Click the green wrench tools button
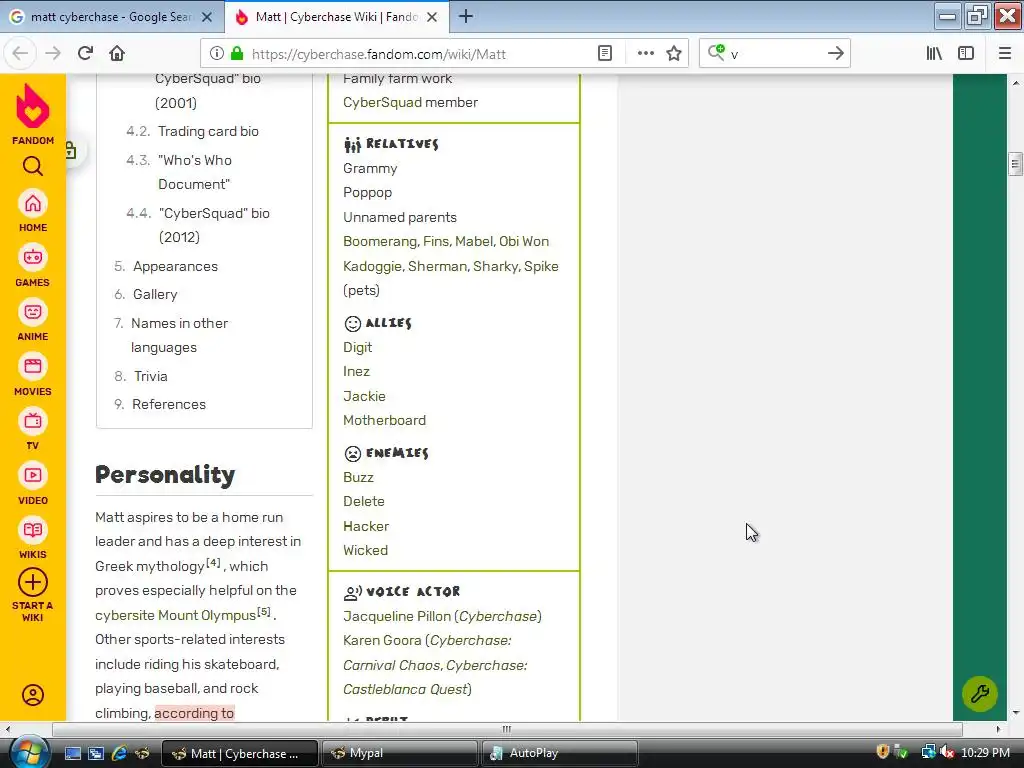This screenshot has height=768, width=1024. [980, 694]
